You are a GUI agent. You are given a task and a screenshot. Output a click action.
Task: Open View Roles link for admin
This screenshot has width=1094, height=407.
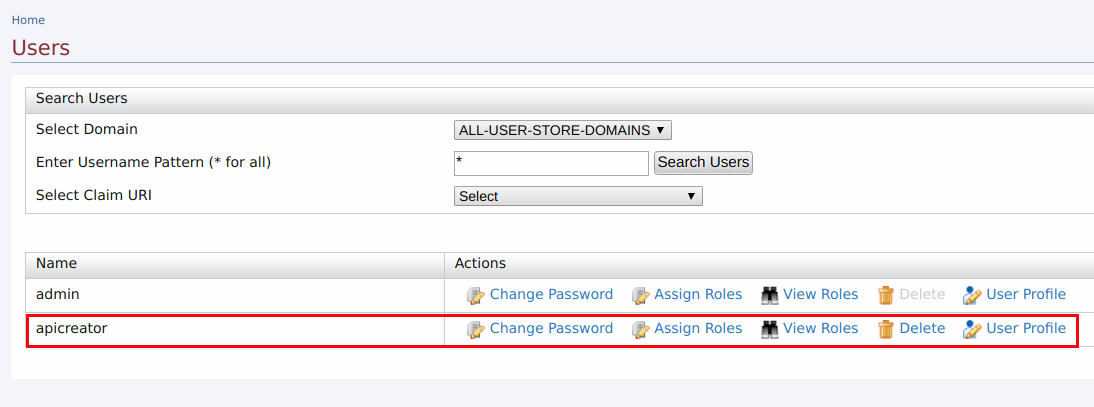(x=820, y=295)
